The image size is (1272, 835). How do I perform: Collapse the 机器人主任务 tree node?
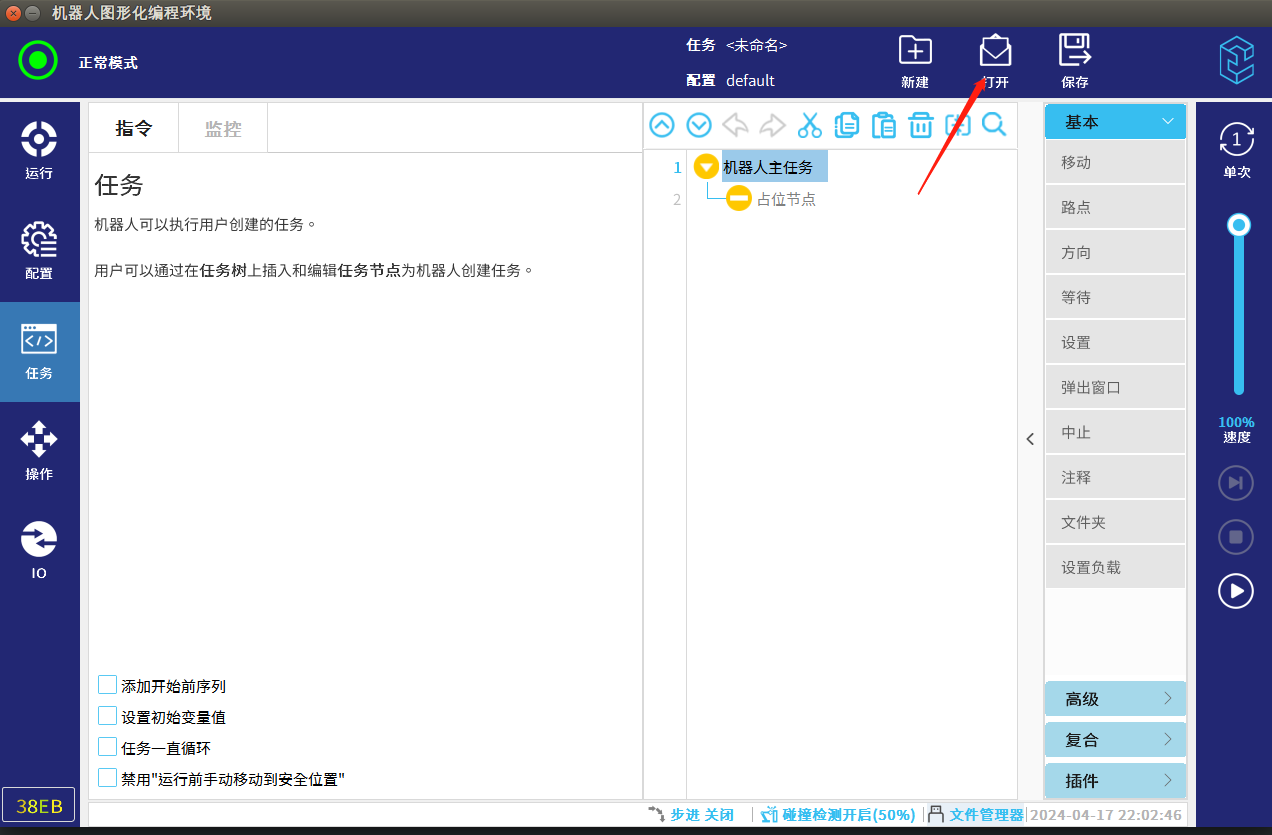[x=706, y=167]
